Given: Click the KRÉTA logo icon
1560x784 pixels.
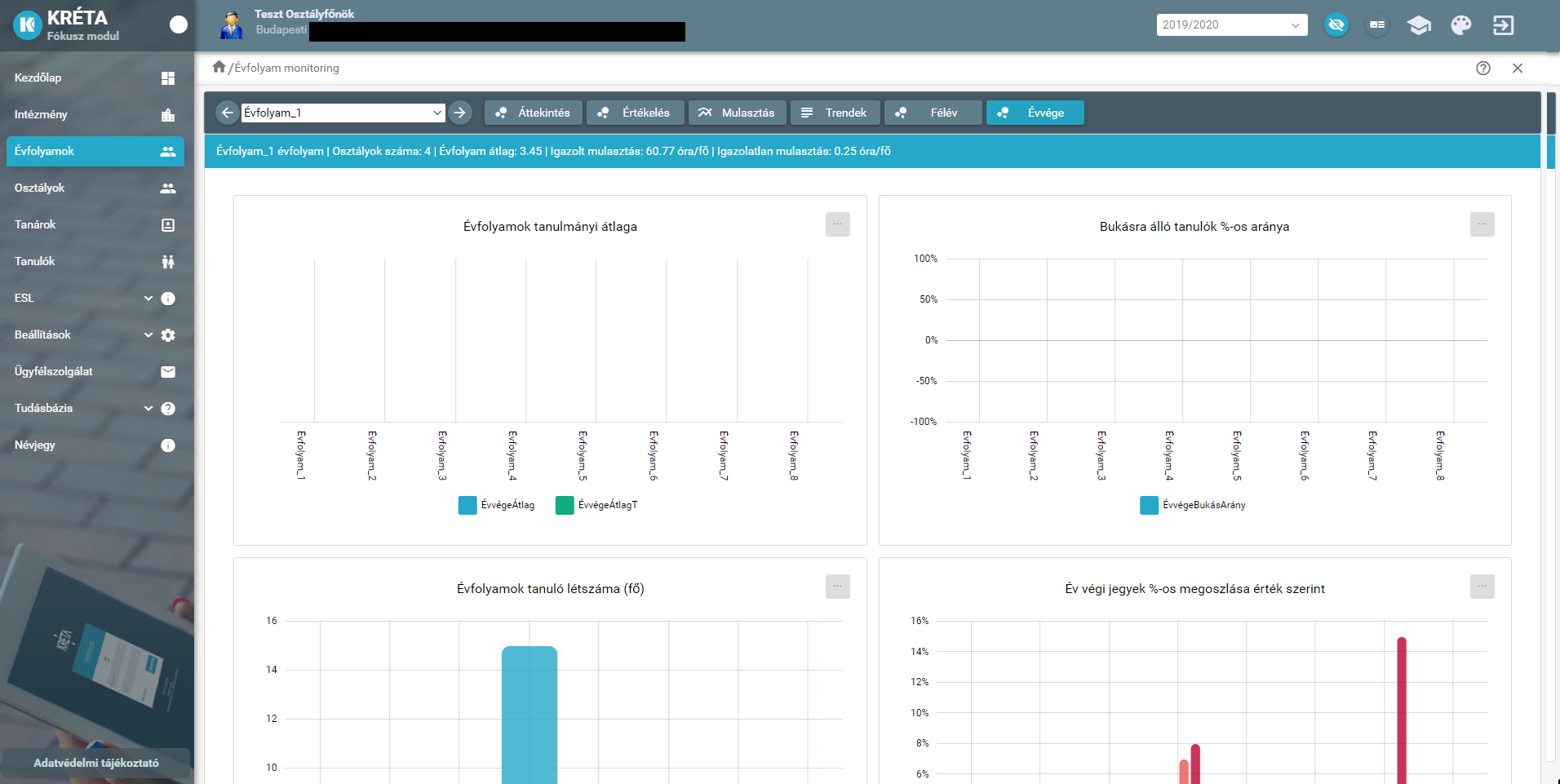Looking at the screenshot, I should (x=27, y=25).
